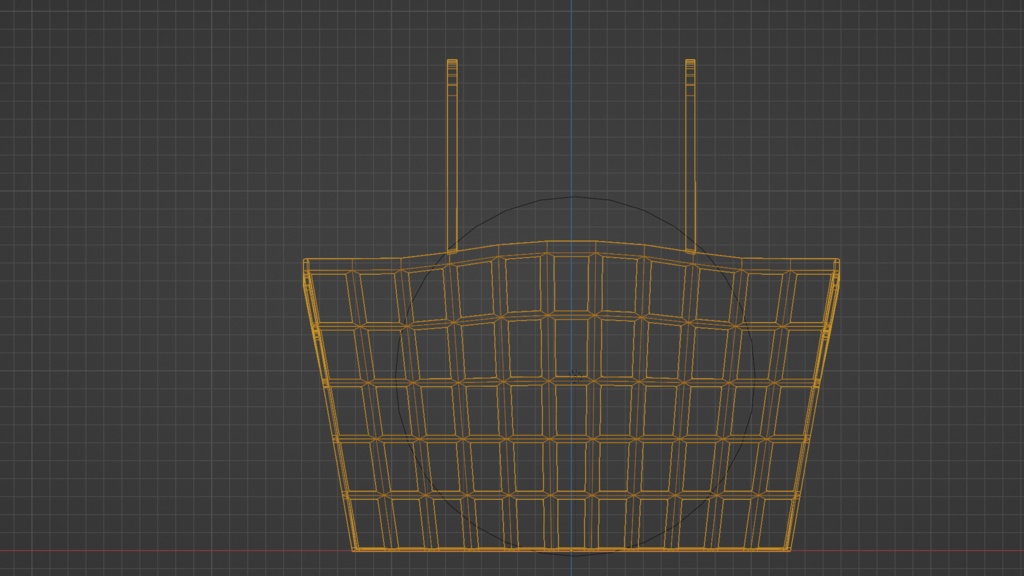1024x576 pixels.
Task: Click the right handle of the basket
Action: pyautogui.click(x=690, y=150)
